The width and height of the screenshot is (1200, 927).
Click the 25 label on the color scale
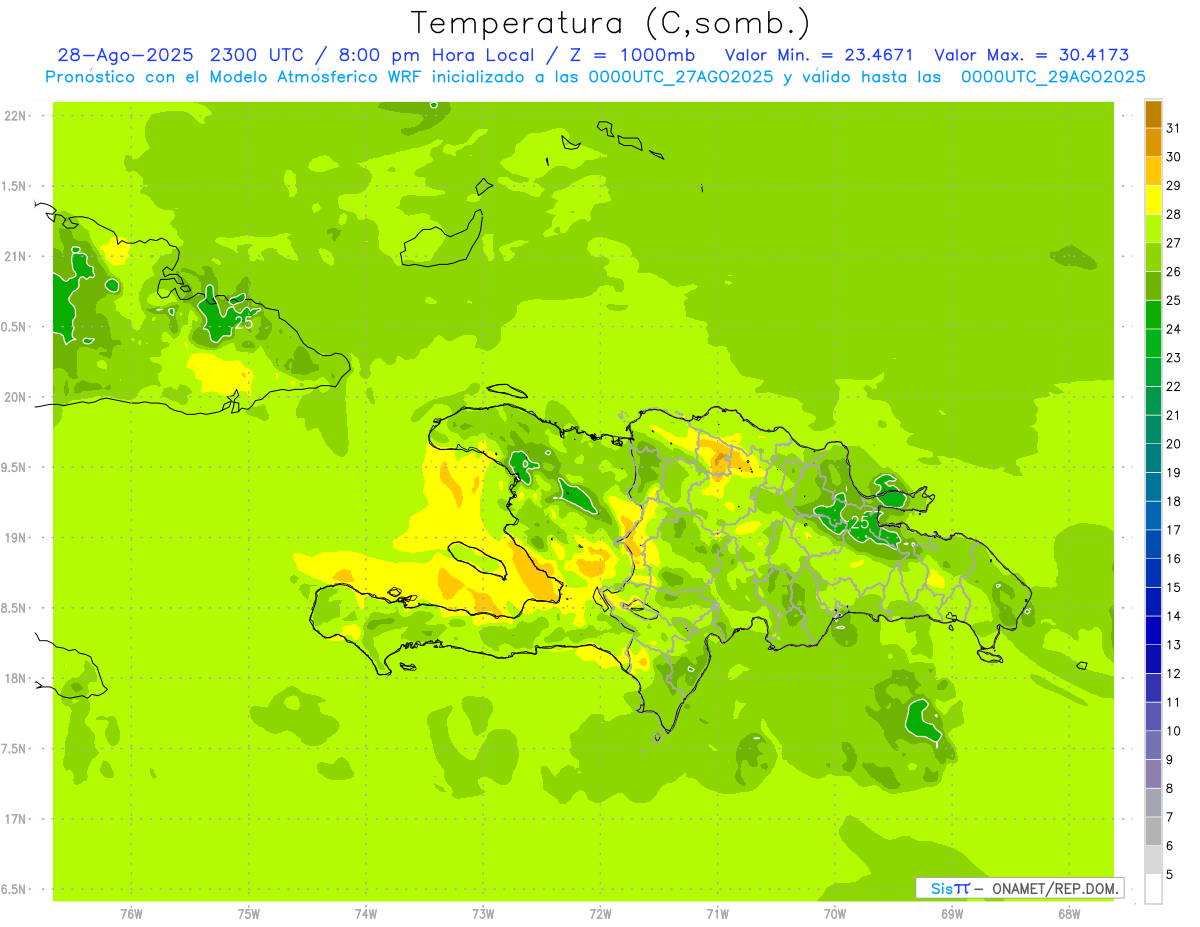point(1174,300)
